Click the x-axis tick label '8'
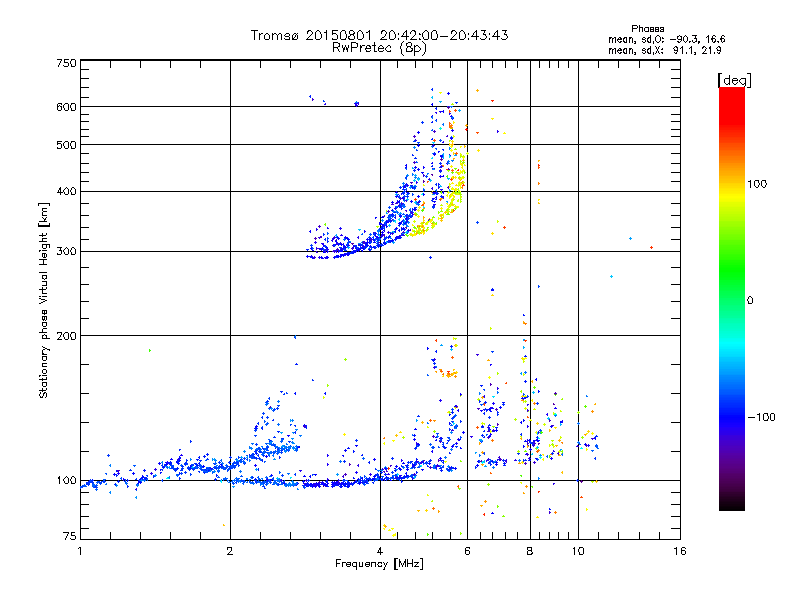800x600 pixels. [530, 551]
